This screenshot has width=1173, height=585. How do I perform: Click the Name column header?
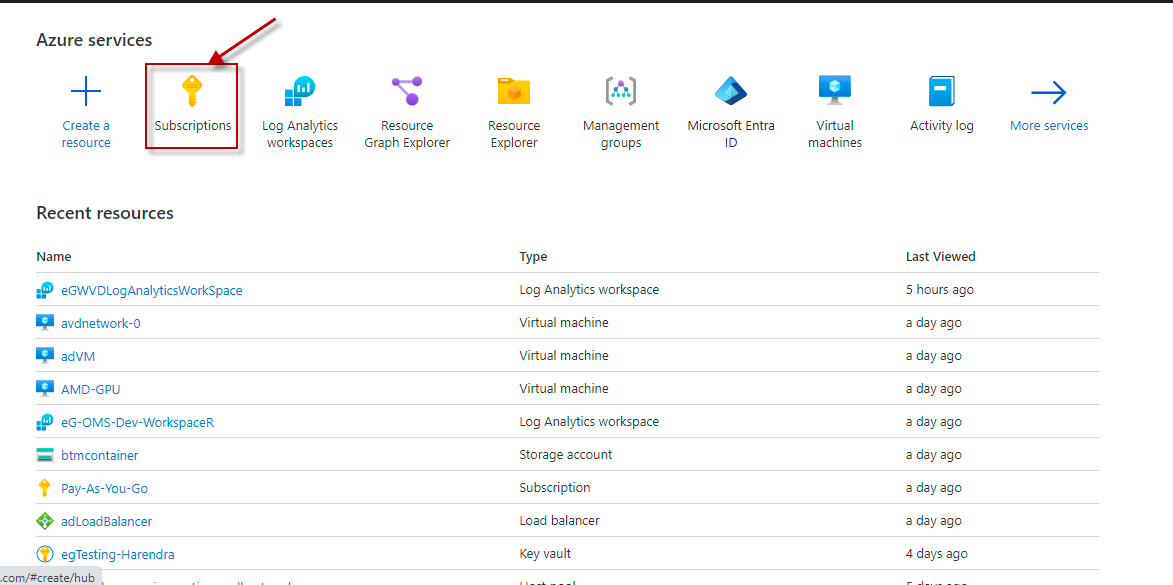click(54, 257)
